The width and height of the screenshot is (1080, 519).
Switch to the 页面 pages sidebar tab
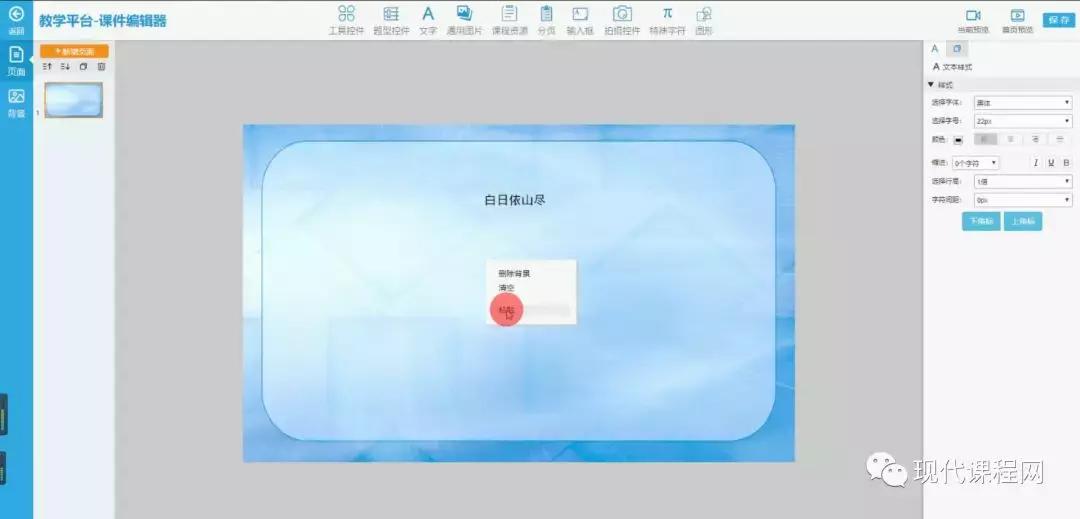tap(16, 61)
